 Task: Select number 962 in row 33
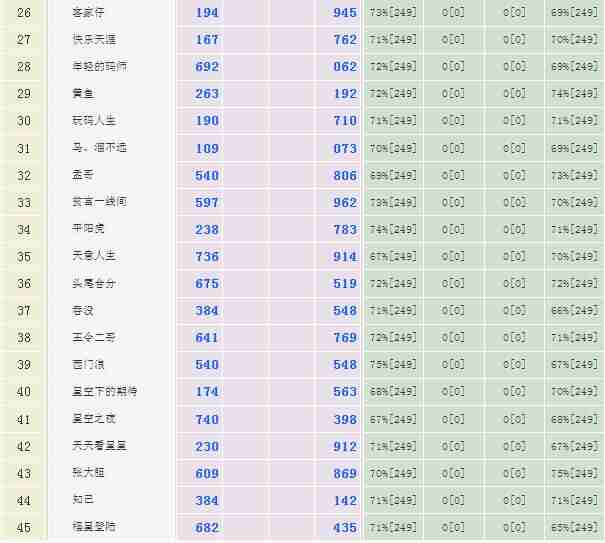pyautogui.click(x=344, y=202)
